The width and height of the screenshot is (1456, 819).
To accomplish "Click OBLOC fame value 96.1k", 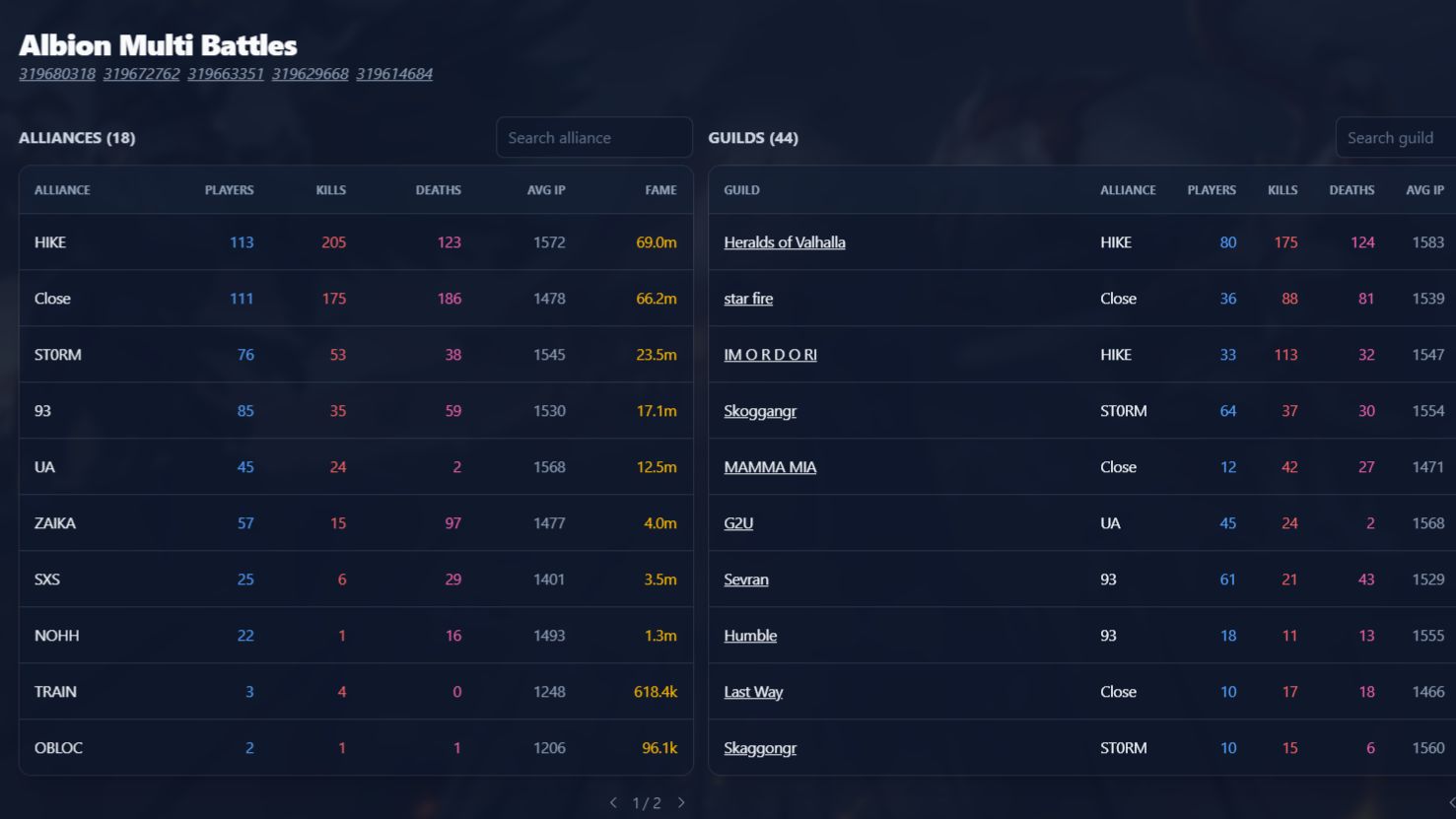I will point(659,748).
